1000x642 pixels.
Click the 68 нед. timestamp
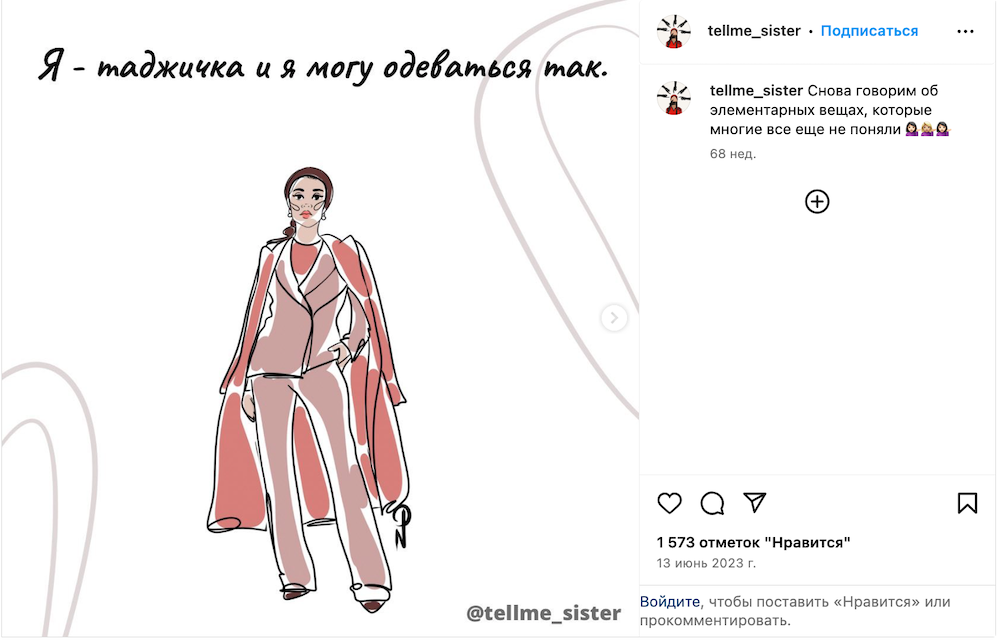click(733, 154)
